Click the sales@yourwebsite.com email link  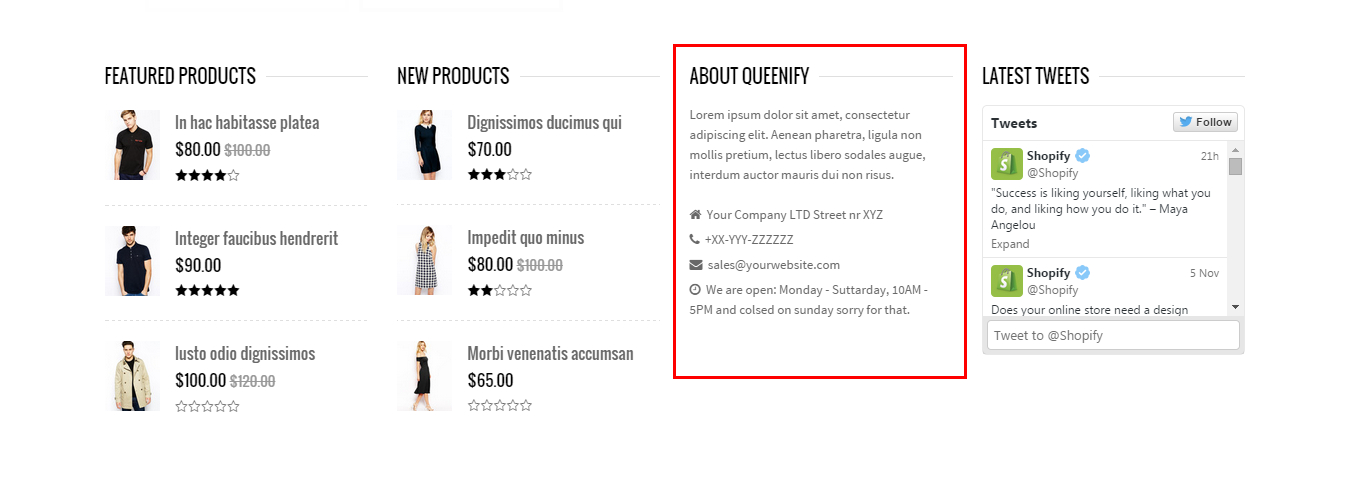[x=773, y=265]
